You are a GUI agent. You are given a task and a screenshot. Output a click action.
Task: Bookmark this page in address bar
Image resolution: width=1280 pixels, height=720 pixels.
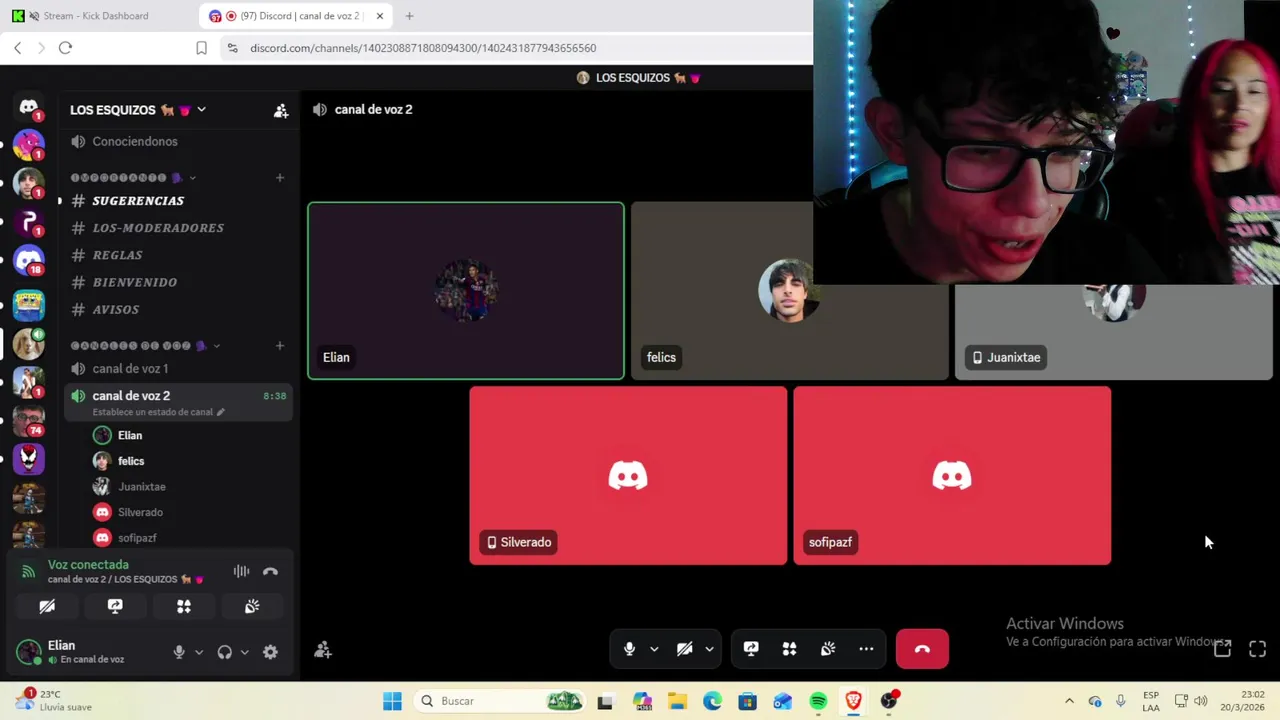(201, 48)
